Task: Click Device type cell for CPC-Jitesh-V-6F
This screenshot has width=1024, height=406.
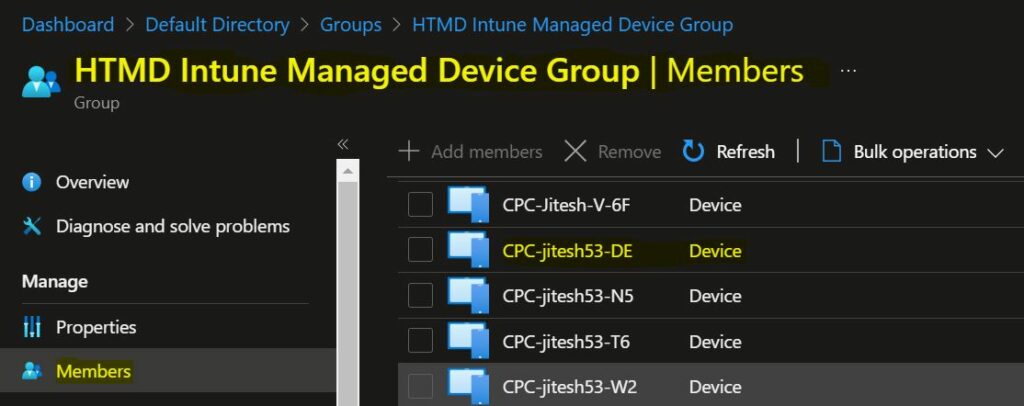Action: pos(715,206)
